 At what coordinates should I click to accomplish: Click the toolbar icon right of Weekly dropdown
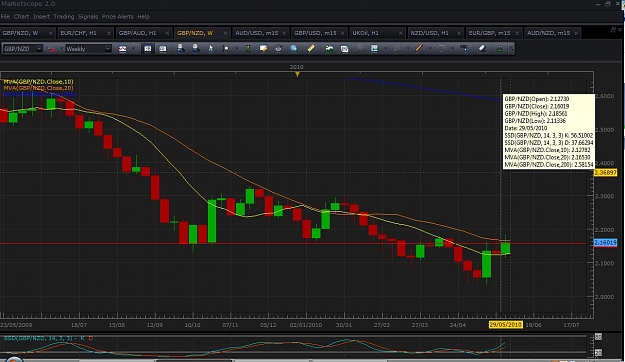click(122, 49)
